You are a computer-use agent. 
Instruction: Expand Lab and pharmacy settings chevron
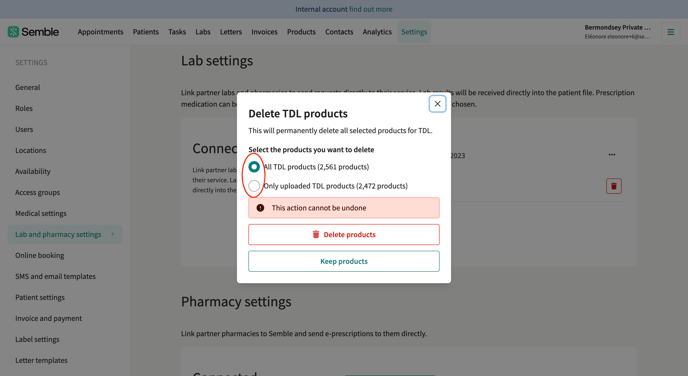point(112,234)
